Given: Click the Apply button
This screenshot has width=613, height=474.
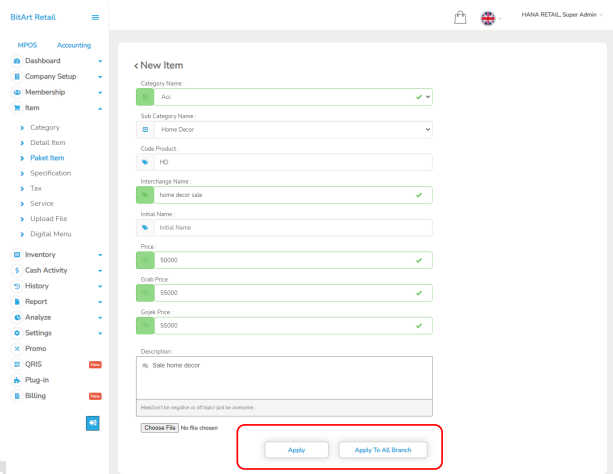Looking at the screenshot, I should [x=297, y=450].
